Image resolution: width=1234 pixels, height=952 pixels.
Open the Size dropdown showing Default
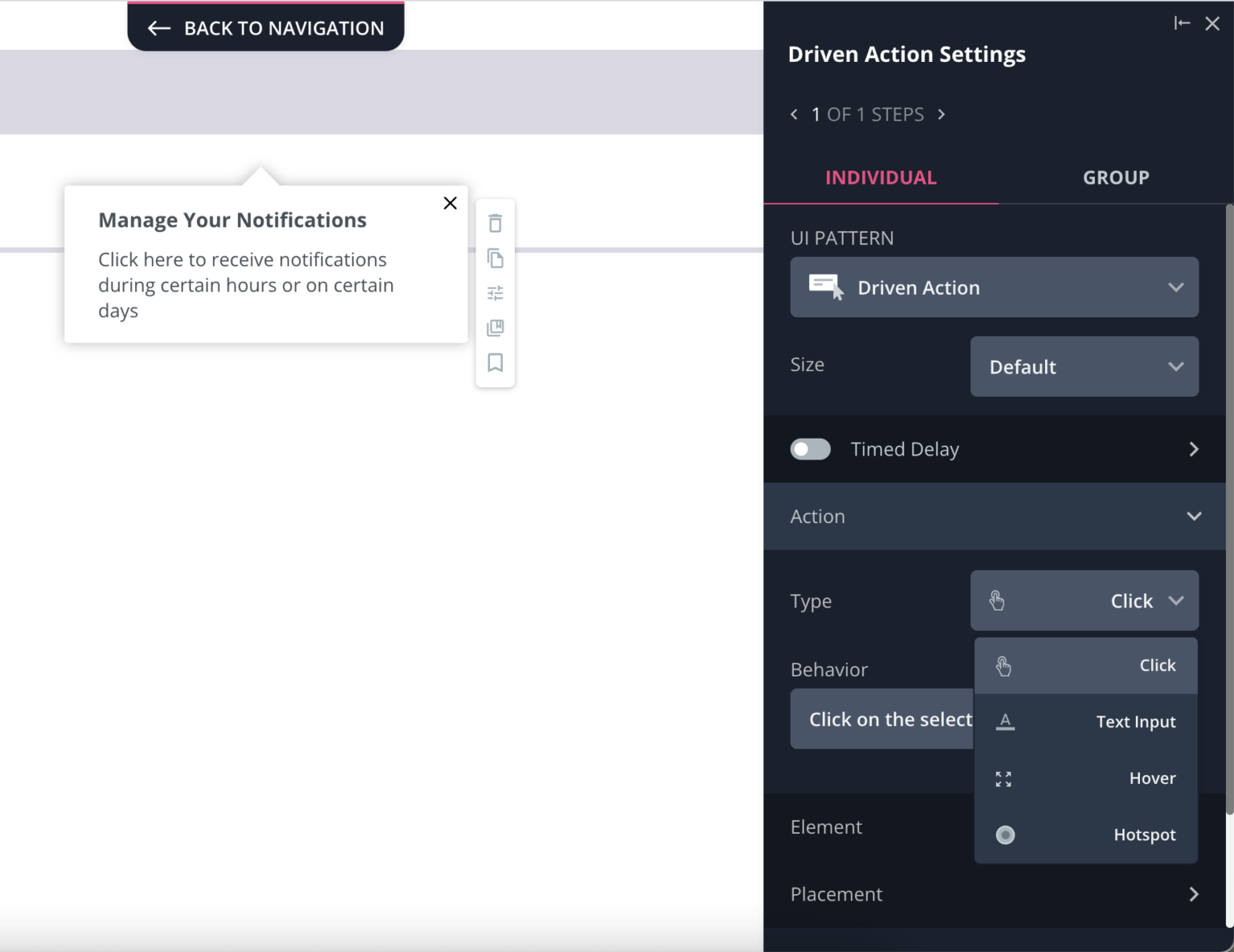1084,366
